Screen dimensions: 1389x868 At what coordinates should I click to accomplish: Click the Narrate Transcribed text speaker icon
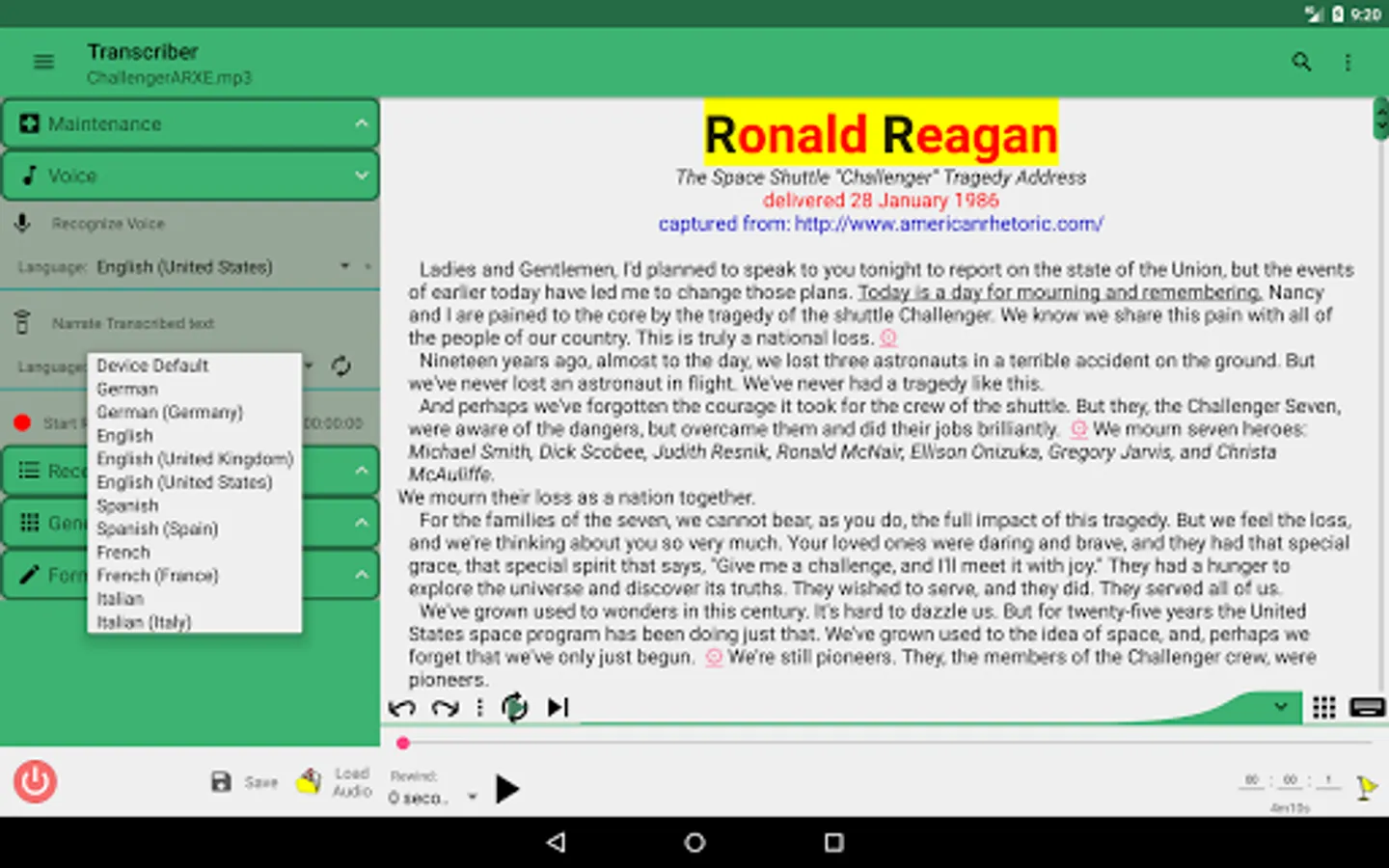click(22, 323)
